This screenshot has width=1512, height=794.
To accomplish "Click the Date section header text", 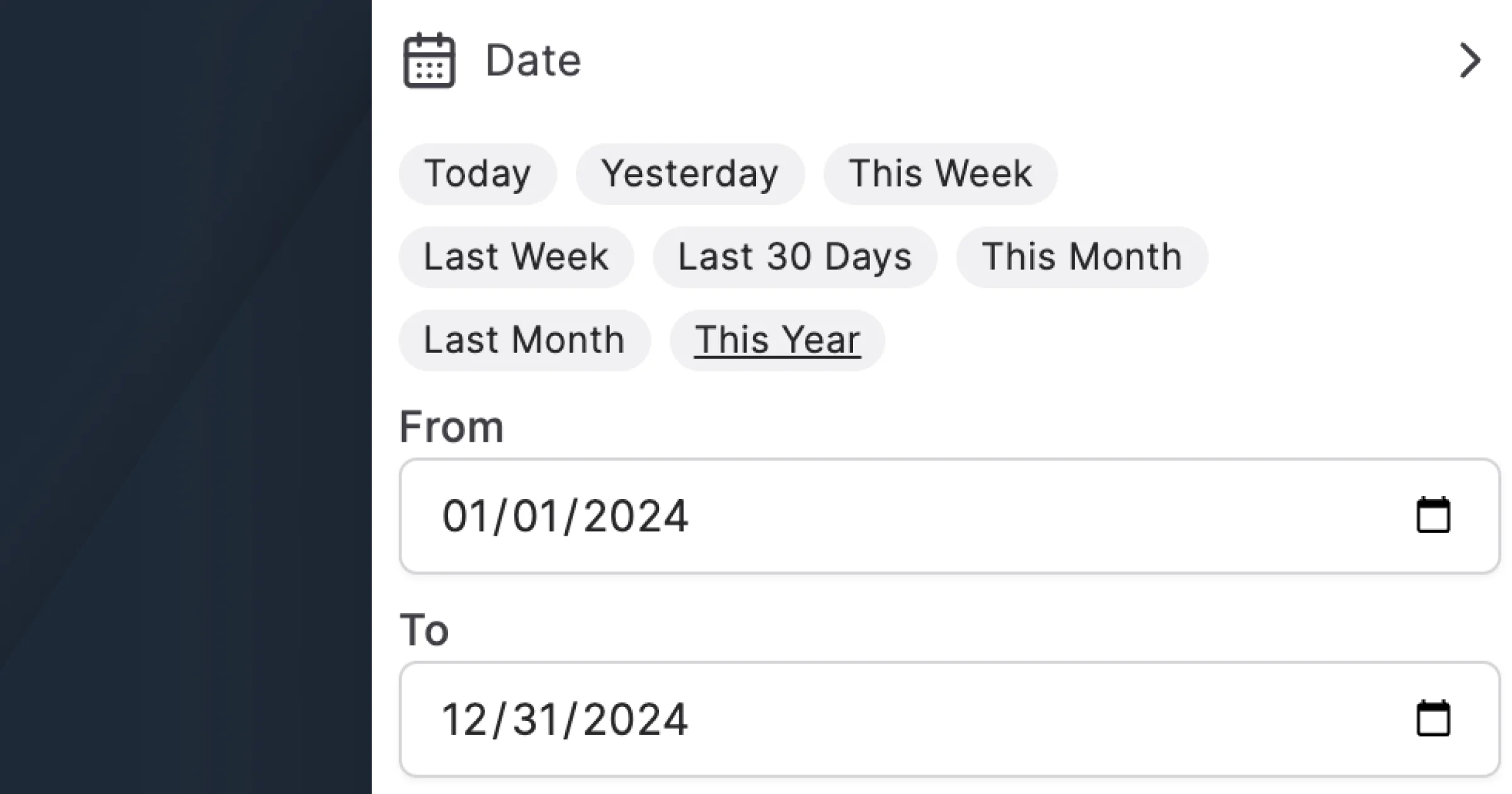I will [534, 60].
